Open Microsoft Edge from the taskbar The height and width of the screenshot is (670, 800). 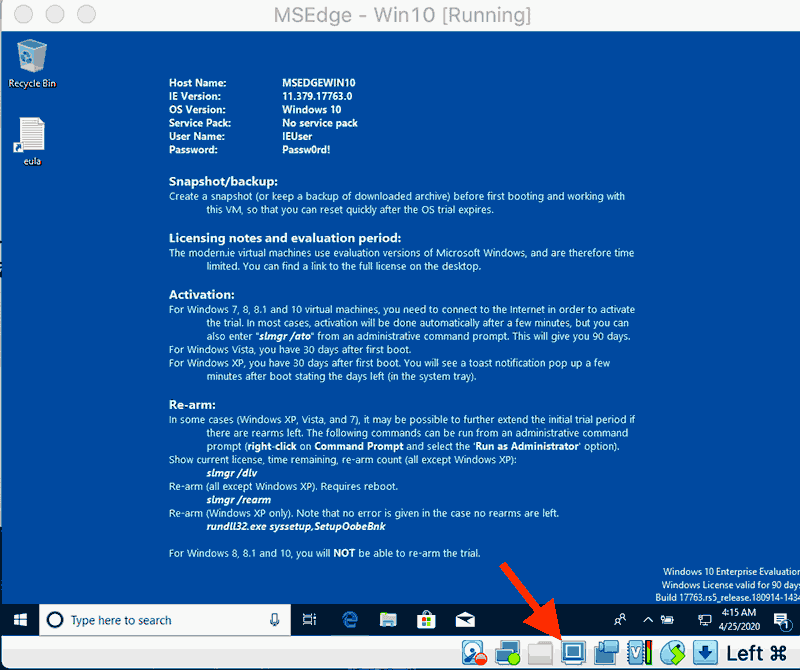[350, 620]
